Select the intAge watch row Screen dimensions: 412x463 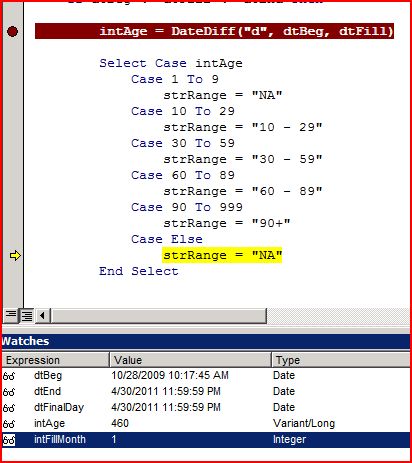[x=206, y=424]
